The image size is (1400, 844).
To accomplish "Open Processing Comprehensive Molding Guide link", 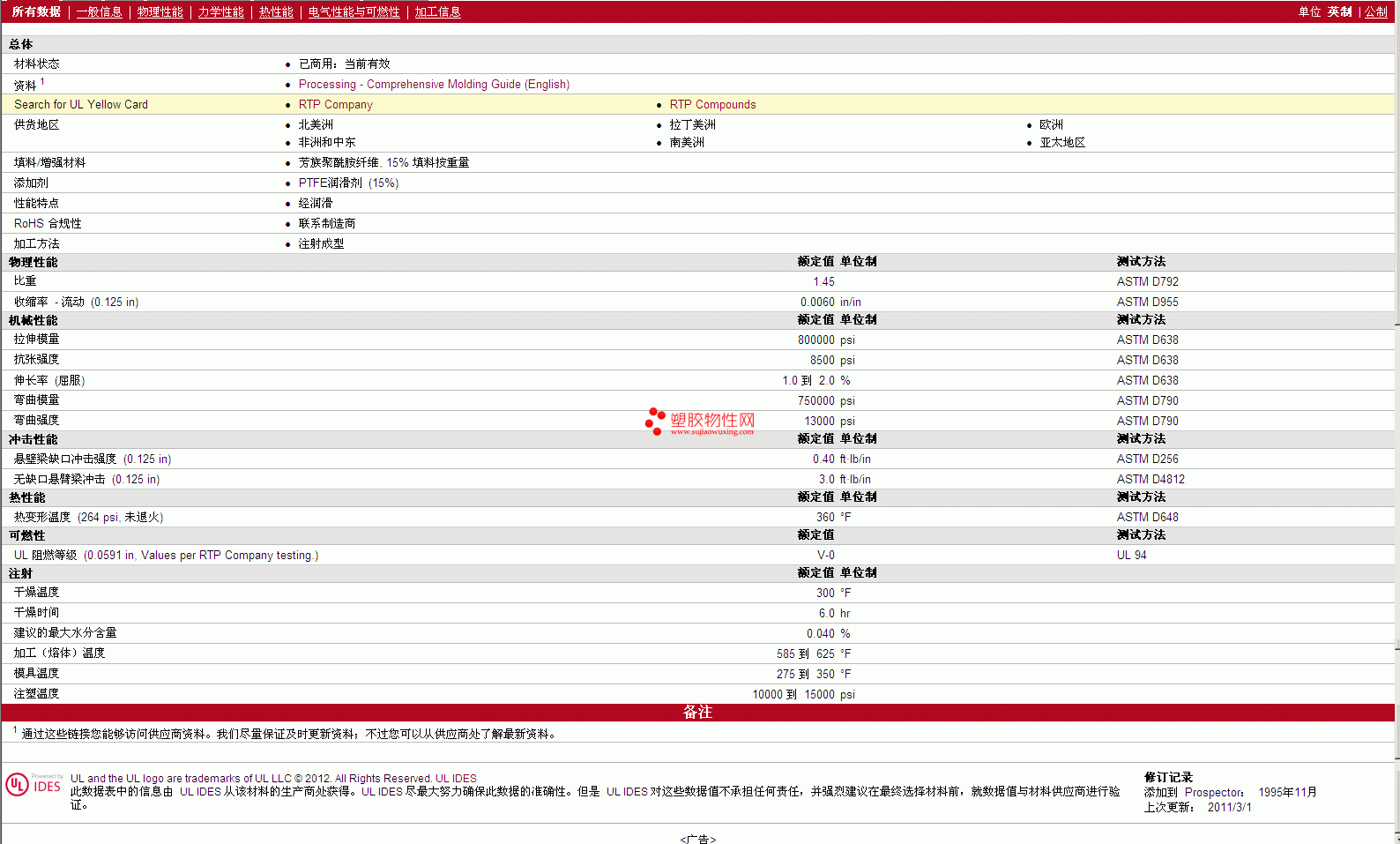I will click(434, 85).
